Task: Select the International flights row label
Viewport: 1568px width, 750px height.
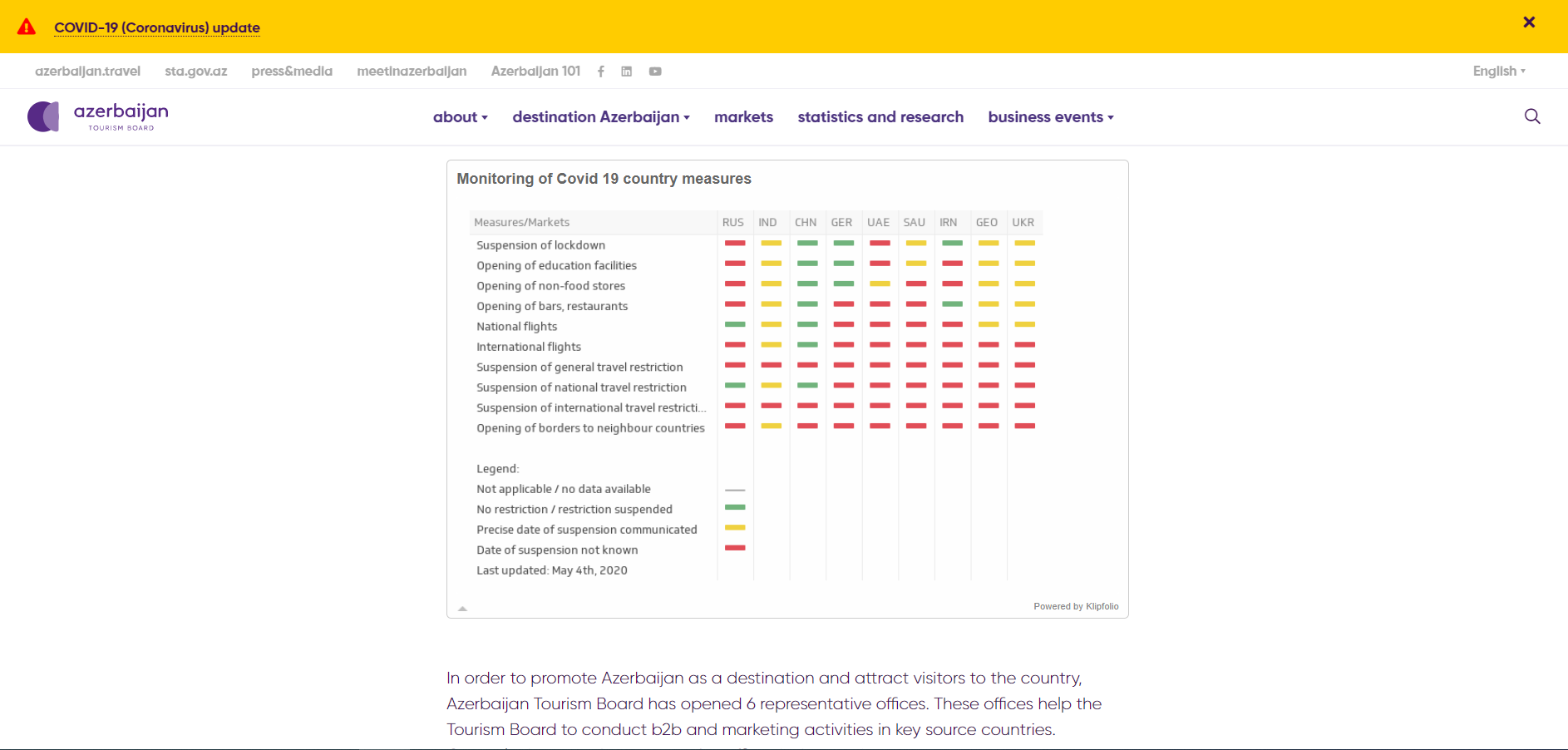Action: [x=528, y=347]
